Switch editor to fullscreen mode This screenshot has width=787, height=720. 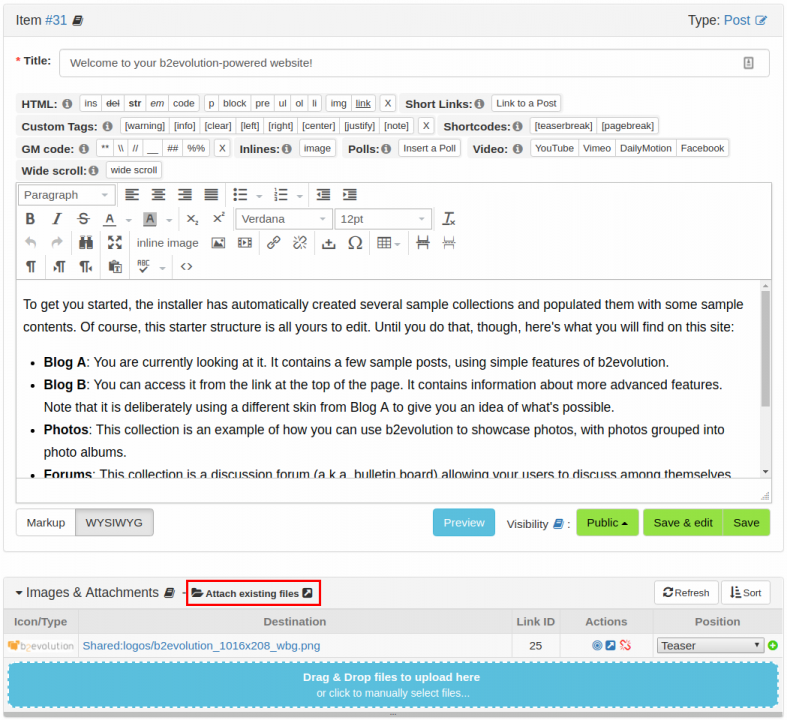115,243
